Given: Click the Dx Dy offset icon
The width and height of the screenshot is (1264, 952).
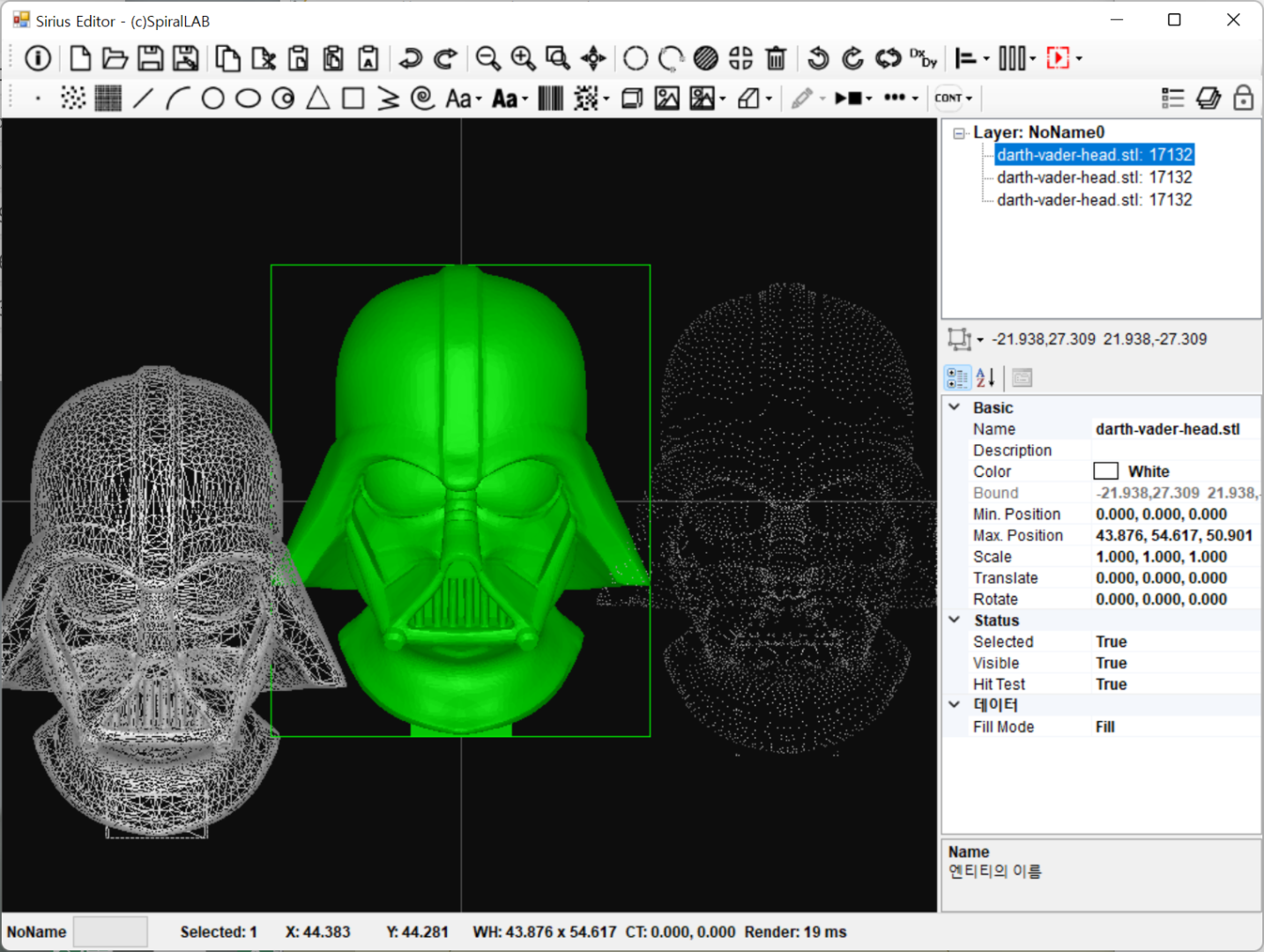Looking at the screenshot, I should (x=924, y=58).
